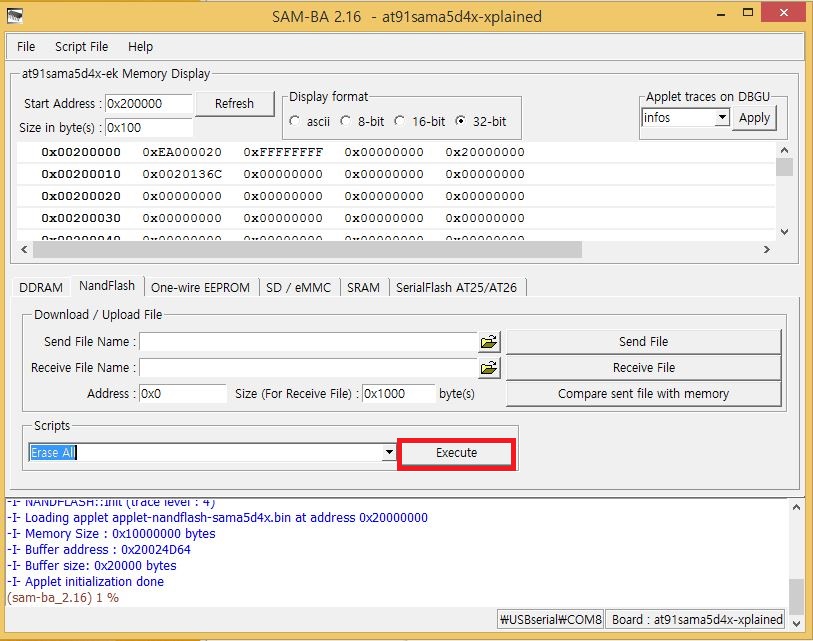Click the Send File Name browse folder icon
The height and width of the screenshot is (641, 813).
(x=488, y=342)
